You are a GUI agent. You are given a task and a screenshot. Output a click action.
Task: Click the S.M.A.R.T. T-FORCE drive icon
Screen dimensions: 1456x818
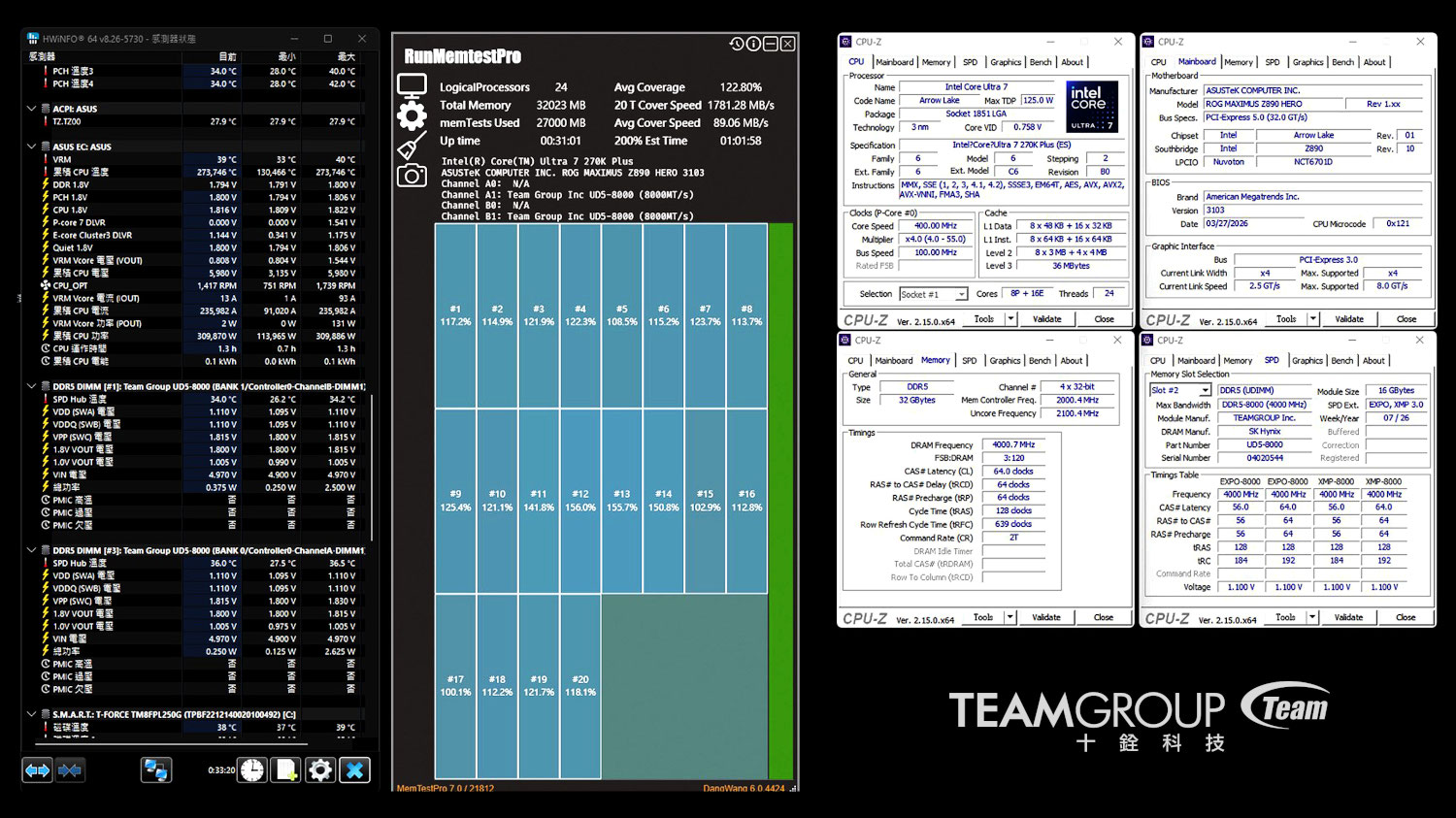click(46, 714)
